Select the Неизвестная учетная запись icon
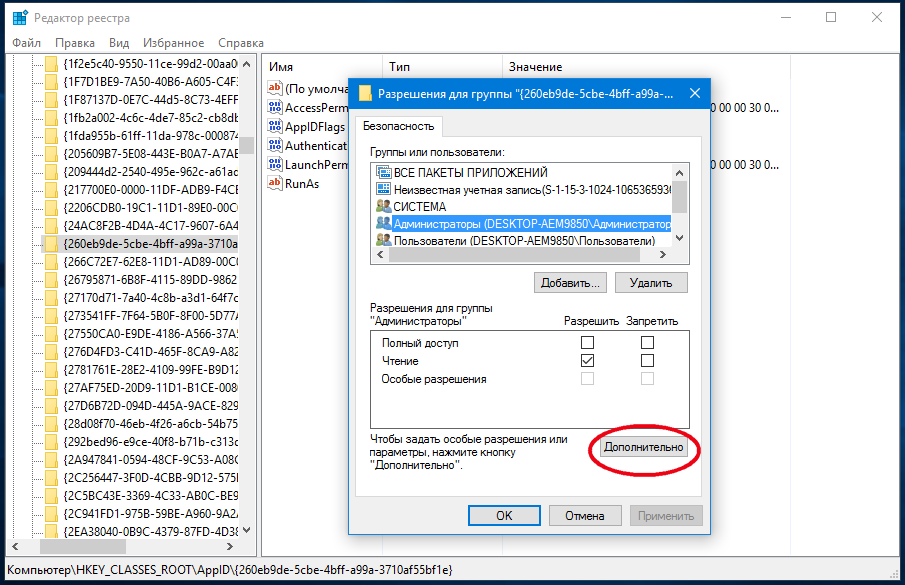The image size is (905, 585). 382,189
